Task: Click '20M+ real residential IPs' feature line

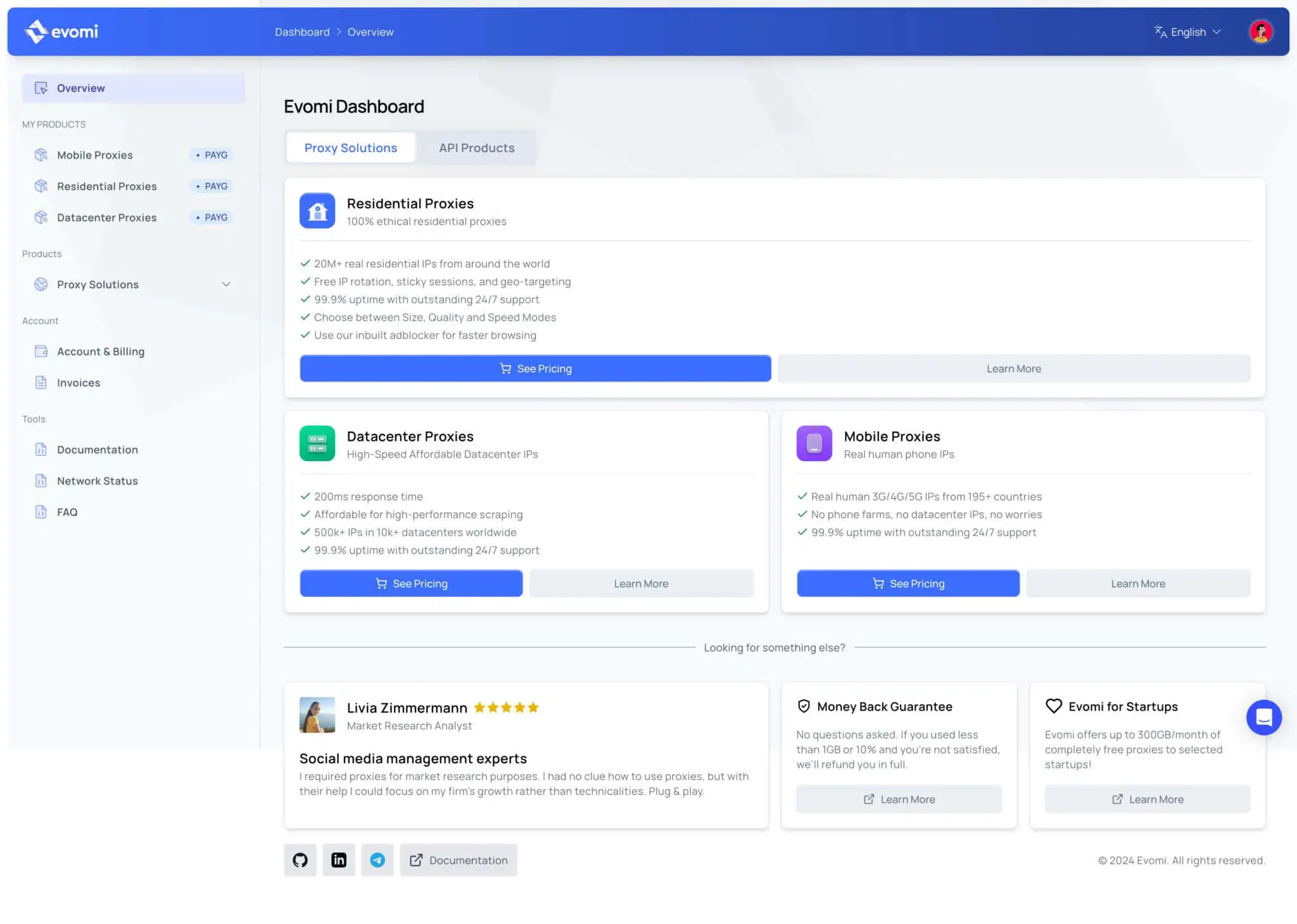Action: [x=432, y=263]
